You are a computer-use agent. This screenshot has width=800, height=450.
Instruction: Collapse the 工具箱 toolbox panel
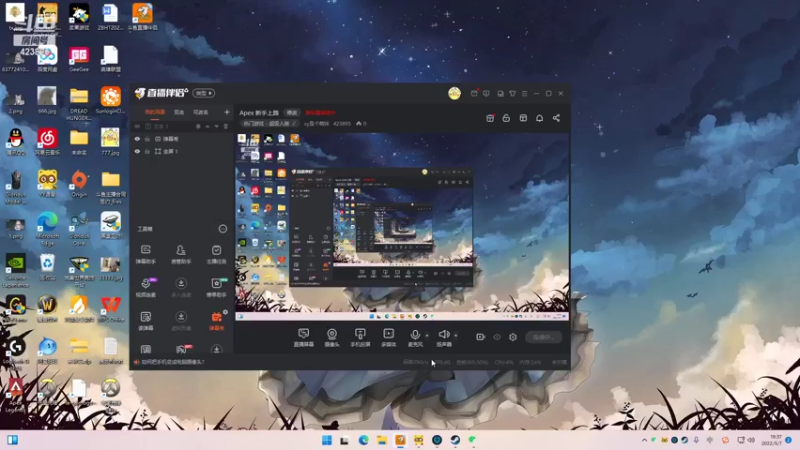(x=223, y=229)
